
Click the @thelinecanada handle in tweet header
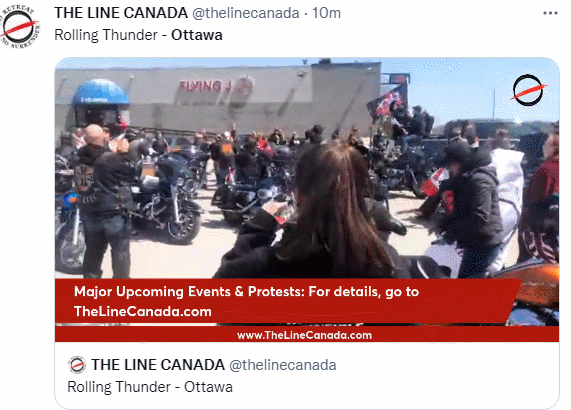(x=246, y=13)
